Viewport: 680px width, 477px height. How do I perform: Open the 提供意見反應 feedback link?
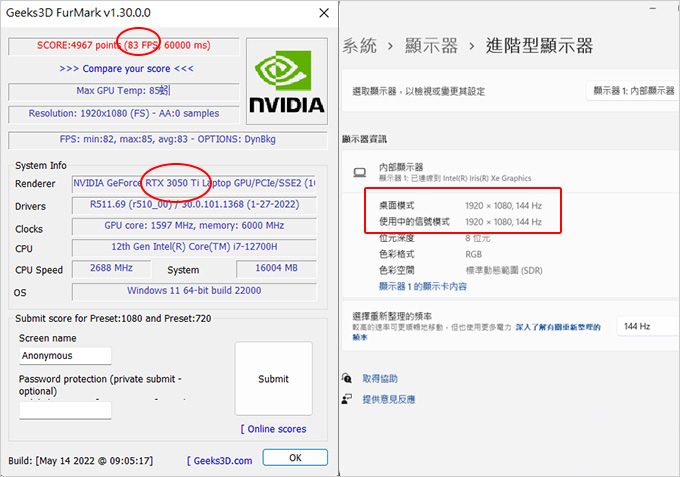click(x=389, y=399)
